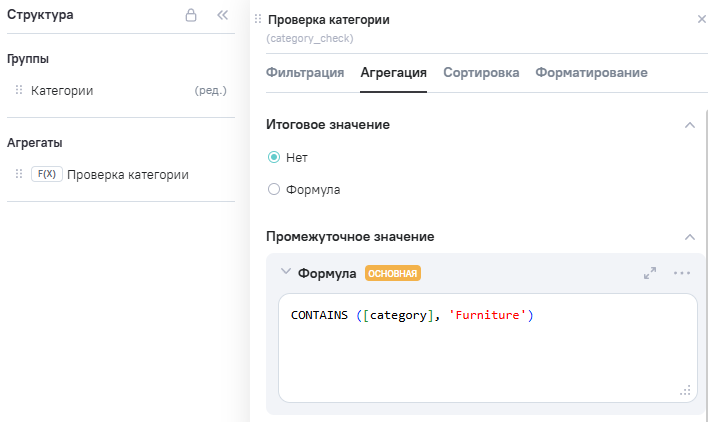Open the Форматирование tab
The height and width of the screenshot is (422, 708).
coord(591,73)
